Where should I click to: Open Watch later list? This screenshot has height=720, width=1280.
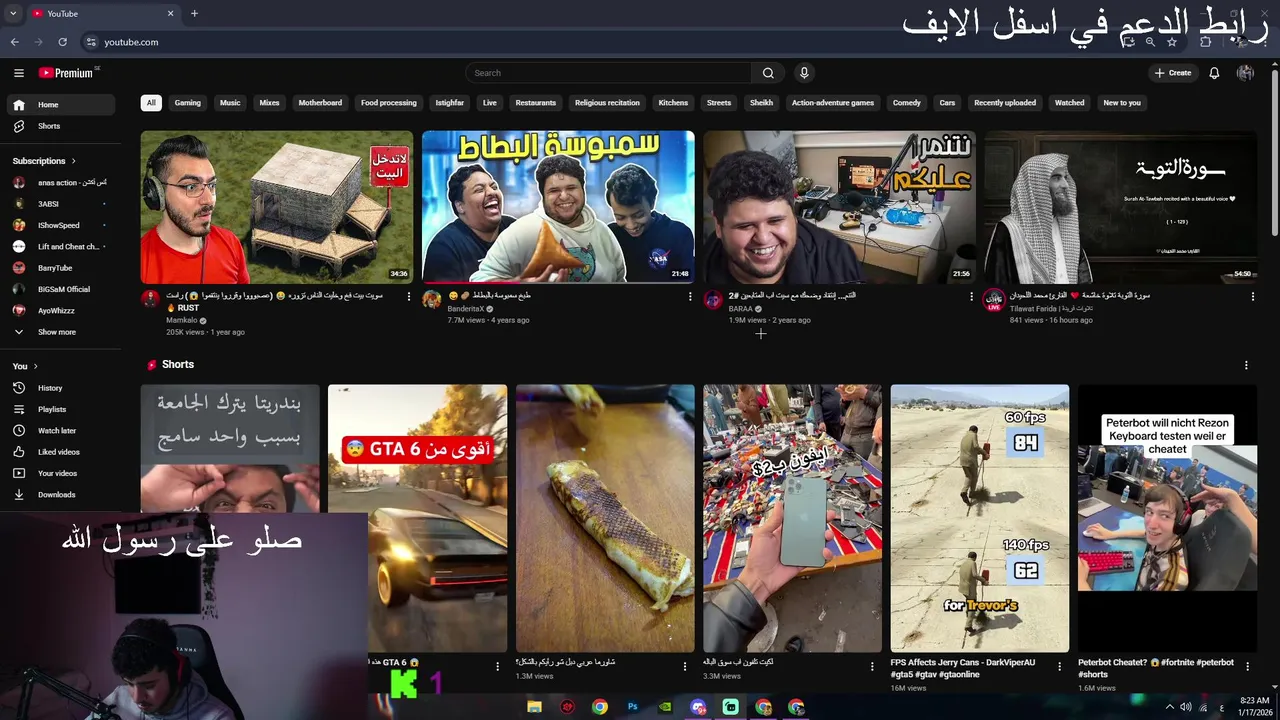60,431
